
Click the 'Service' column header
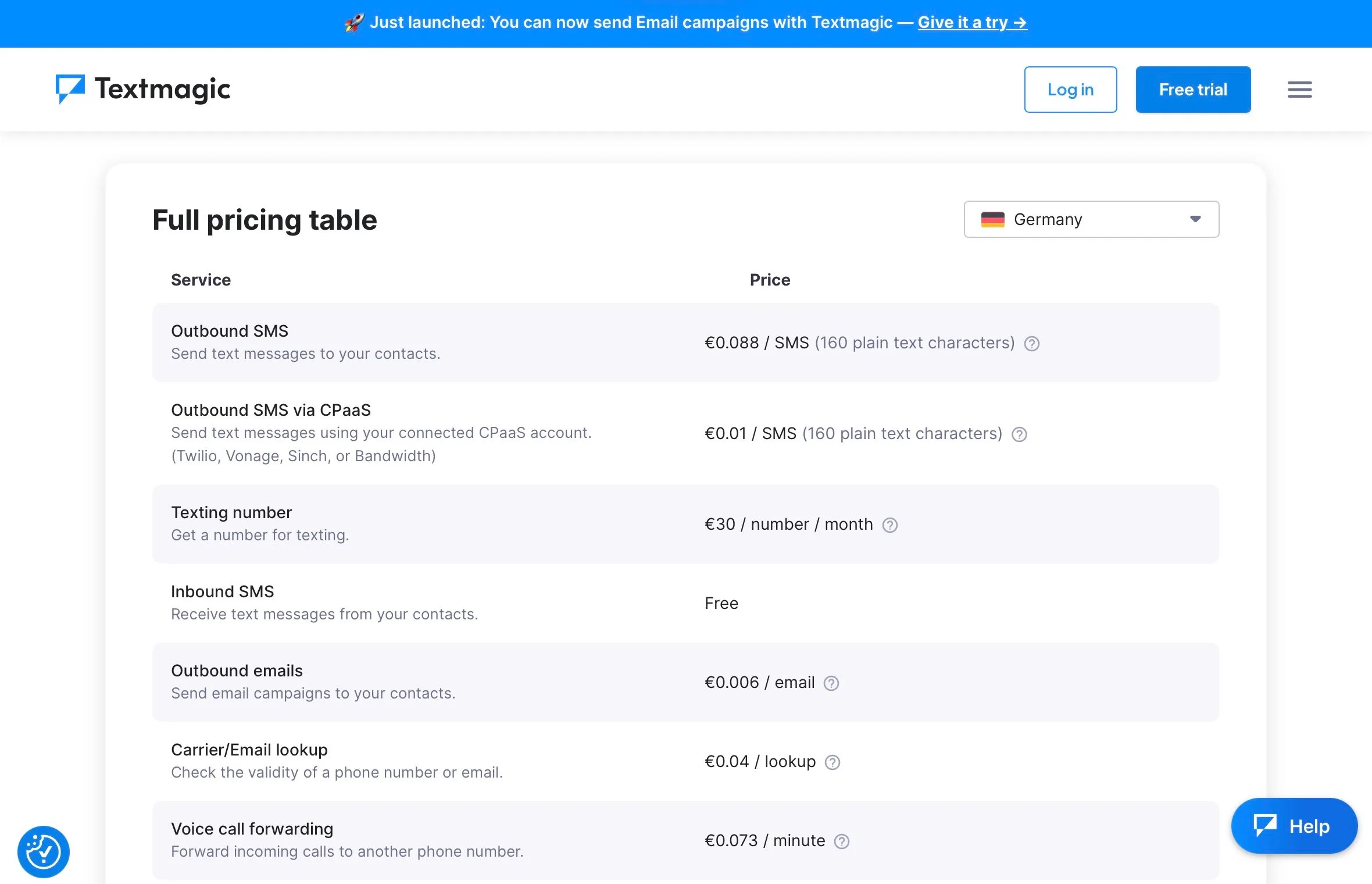pyautogui.click(x=201, y=280)
